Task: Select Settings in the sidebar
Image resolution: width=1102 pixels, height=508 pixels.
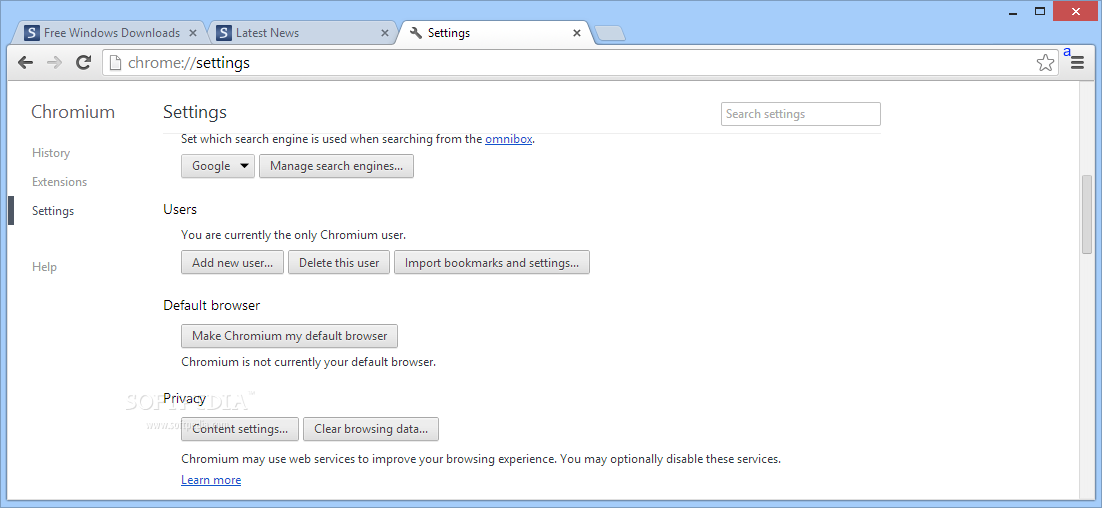Action: click(x=53, y=211)
